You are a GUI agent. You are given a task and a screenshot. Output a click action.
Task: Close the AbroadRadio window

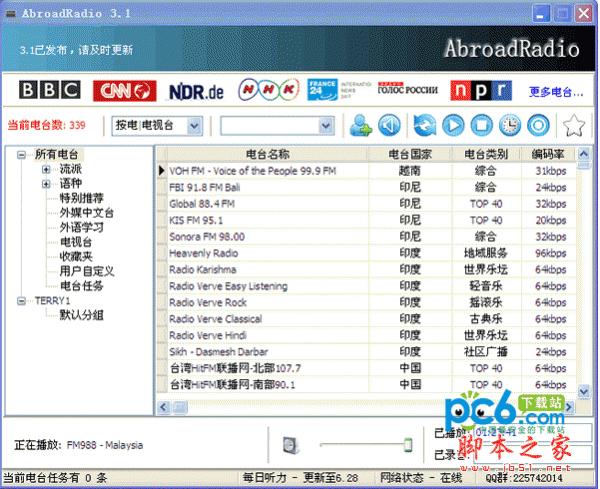tap(584, 14)
